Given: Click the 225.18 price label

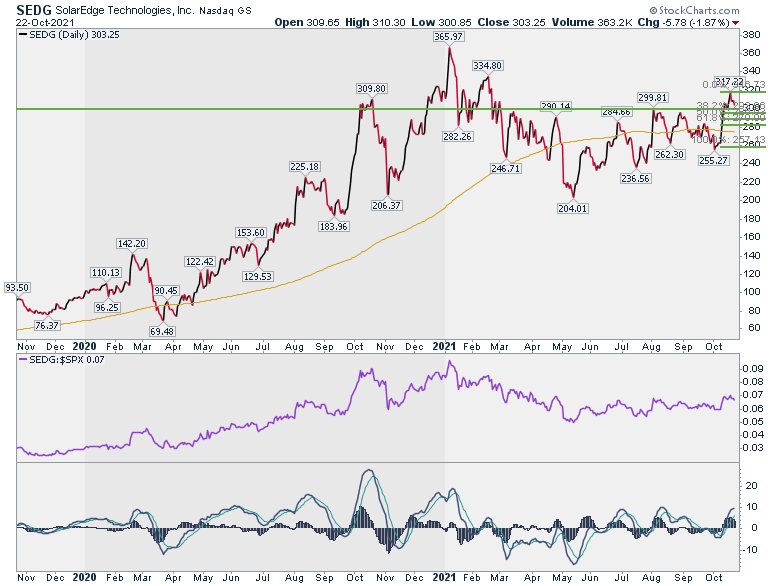Looking at the screenshot, I should point(304,167).
